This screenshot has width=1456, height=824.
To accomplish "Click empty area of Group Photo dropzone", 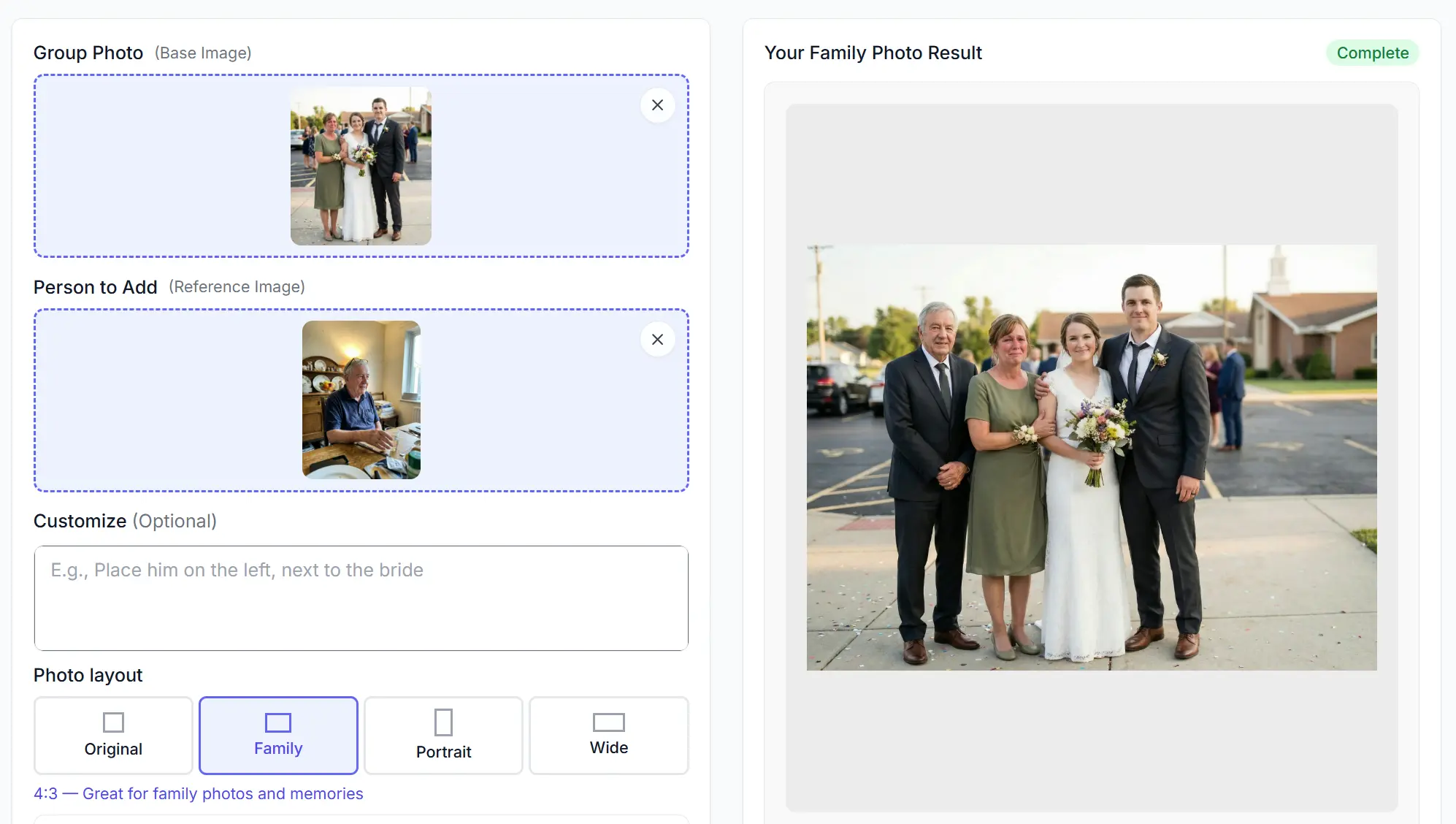I will [161, 166].
